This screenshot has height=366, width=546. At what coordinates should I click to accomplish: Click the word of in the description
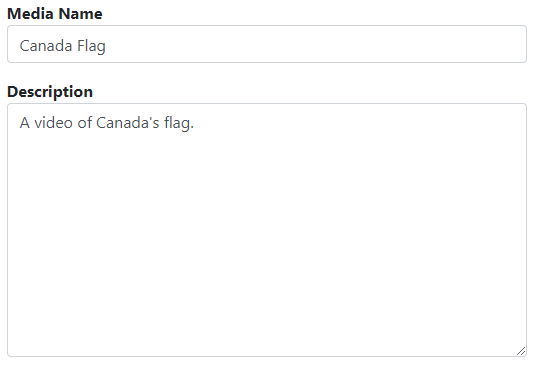click(85, 123)
